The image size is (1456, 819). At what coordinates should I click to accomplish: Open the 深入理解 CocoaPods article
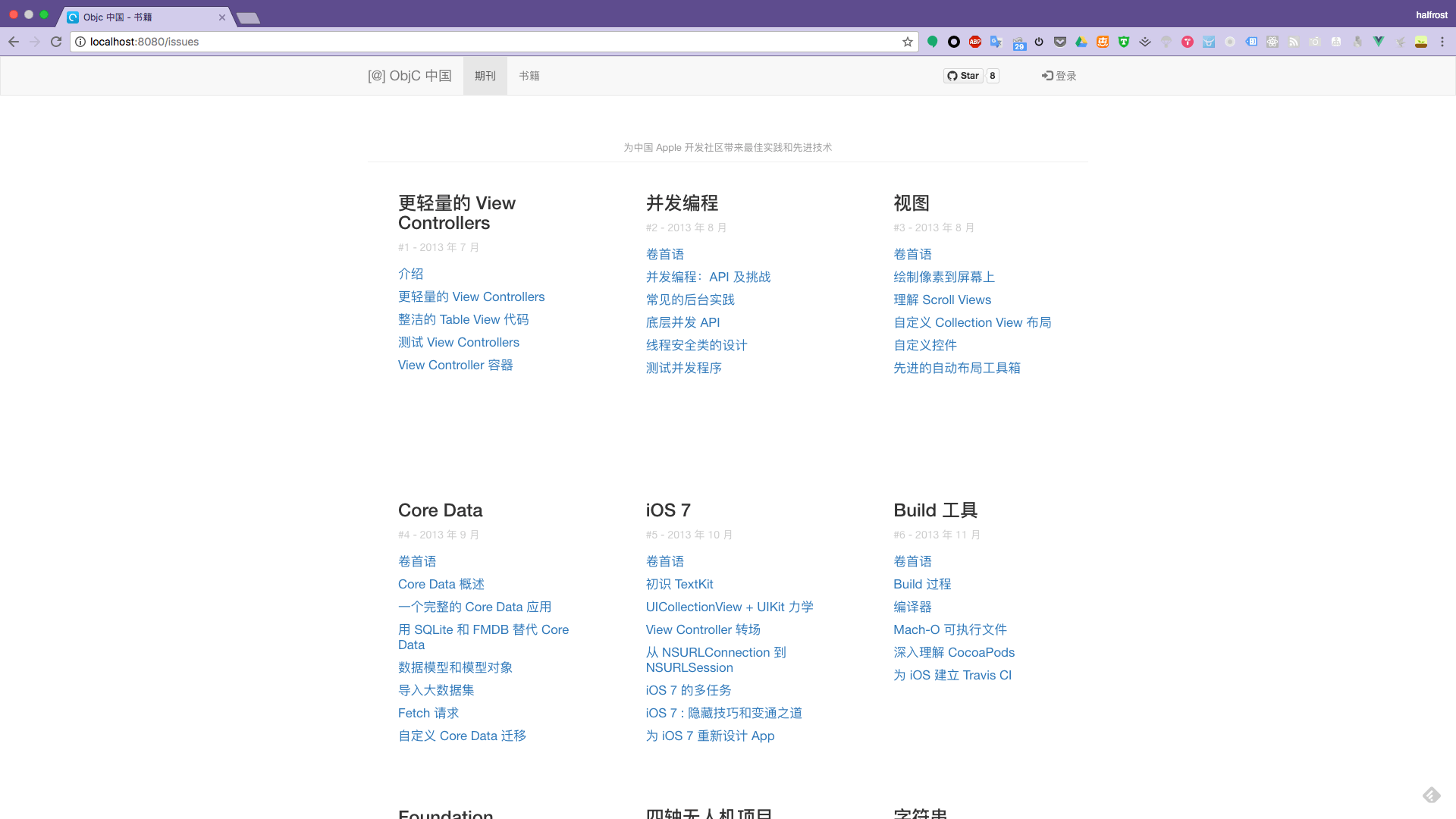coord(953,652)
